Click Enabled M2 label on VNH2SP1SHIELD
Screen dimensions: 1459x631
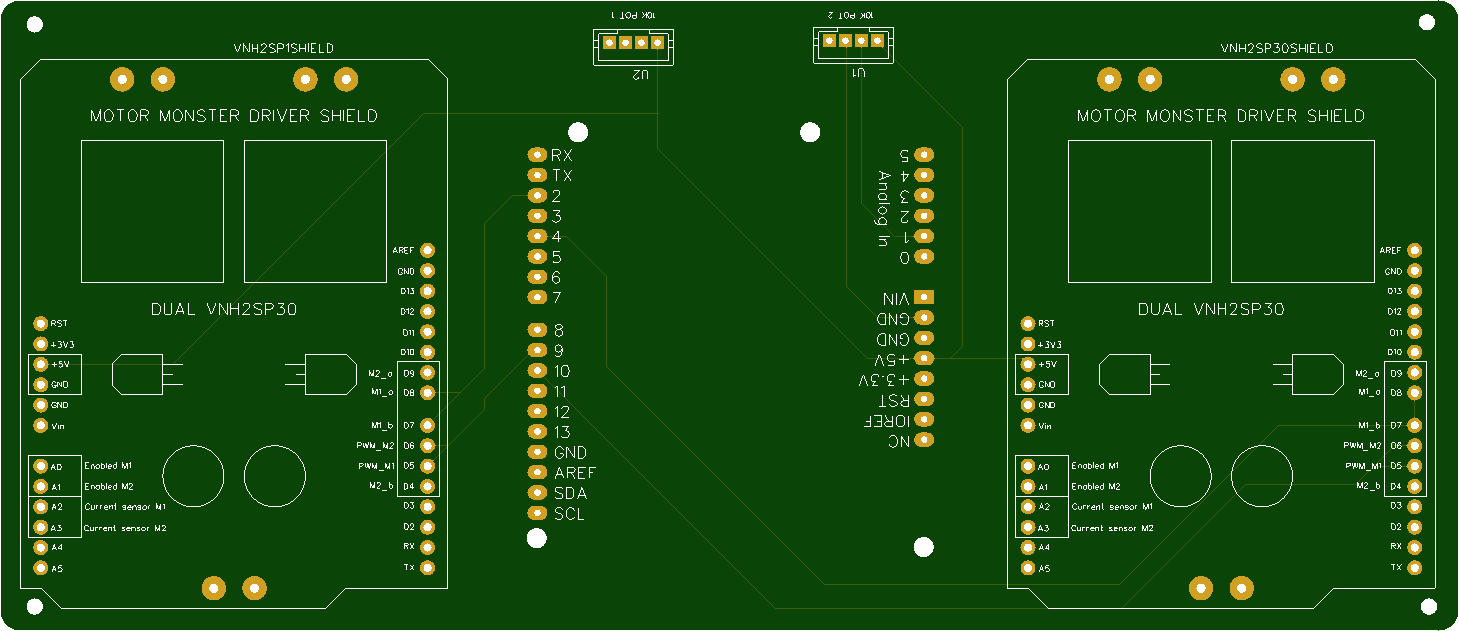pos(109,486)
